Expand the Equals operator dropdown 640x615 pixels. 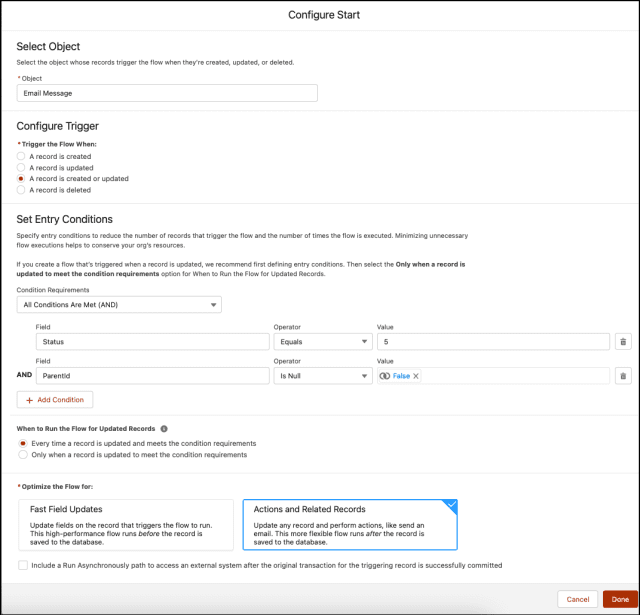320,342
